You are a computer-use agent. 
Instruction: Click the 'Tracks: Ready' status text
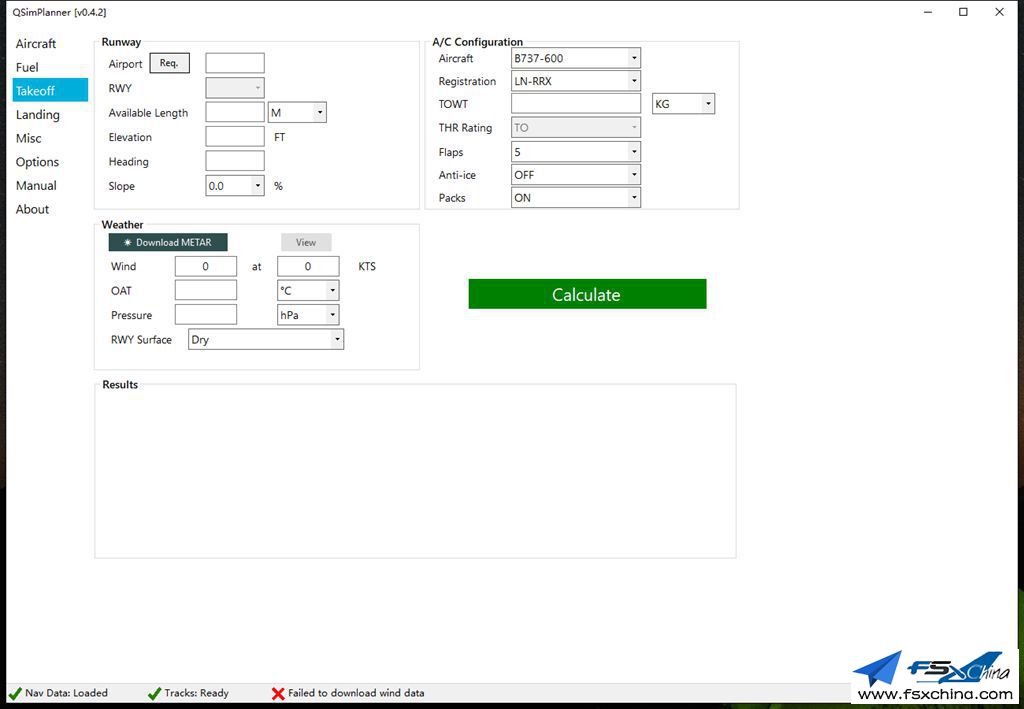coord(197,693)
